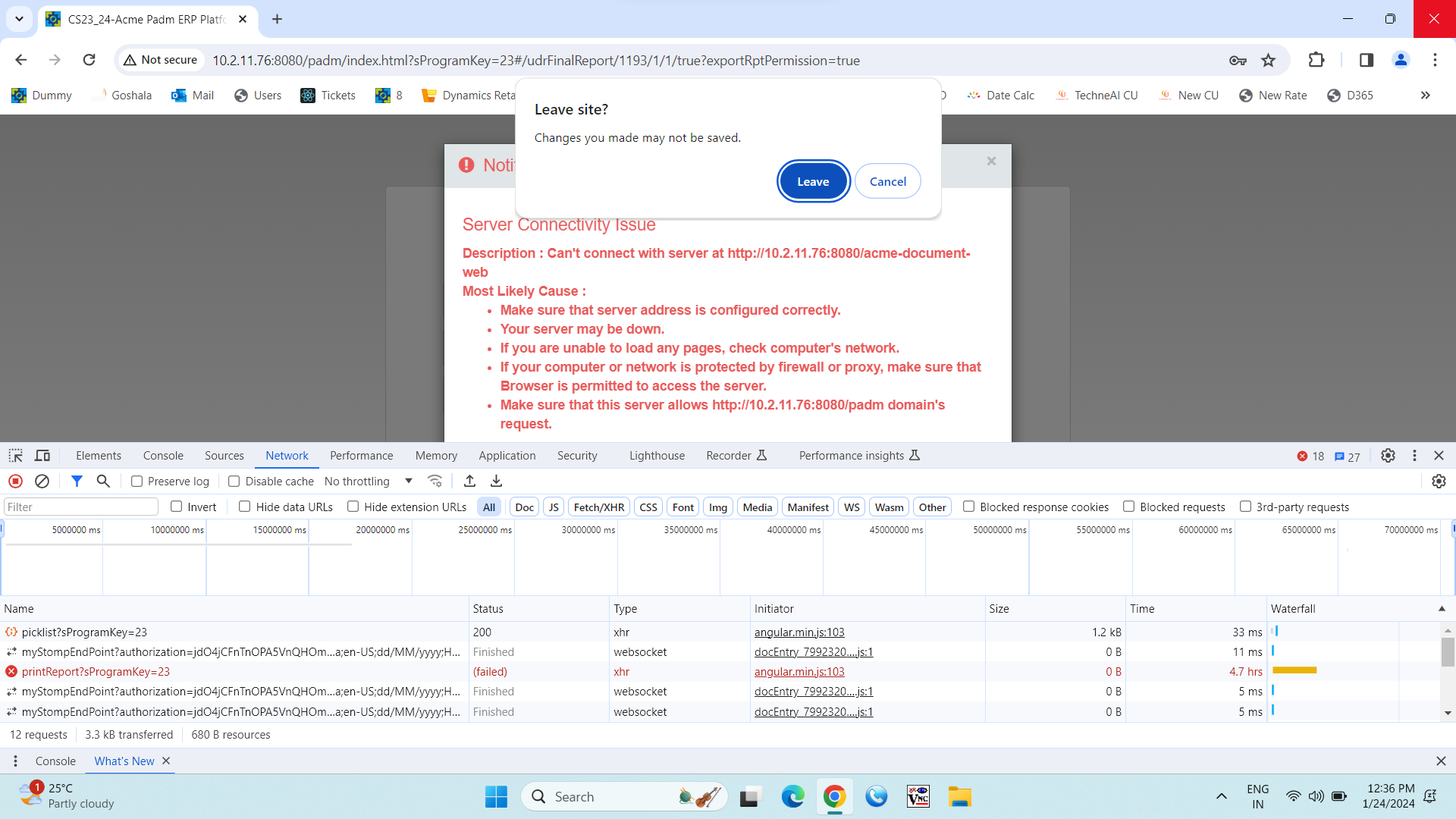Open the tab search dropdown arrow
The height and width of the screenshot is (819, 1456).
(19, 19)
